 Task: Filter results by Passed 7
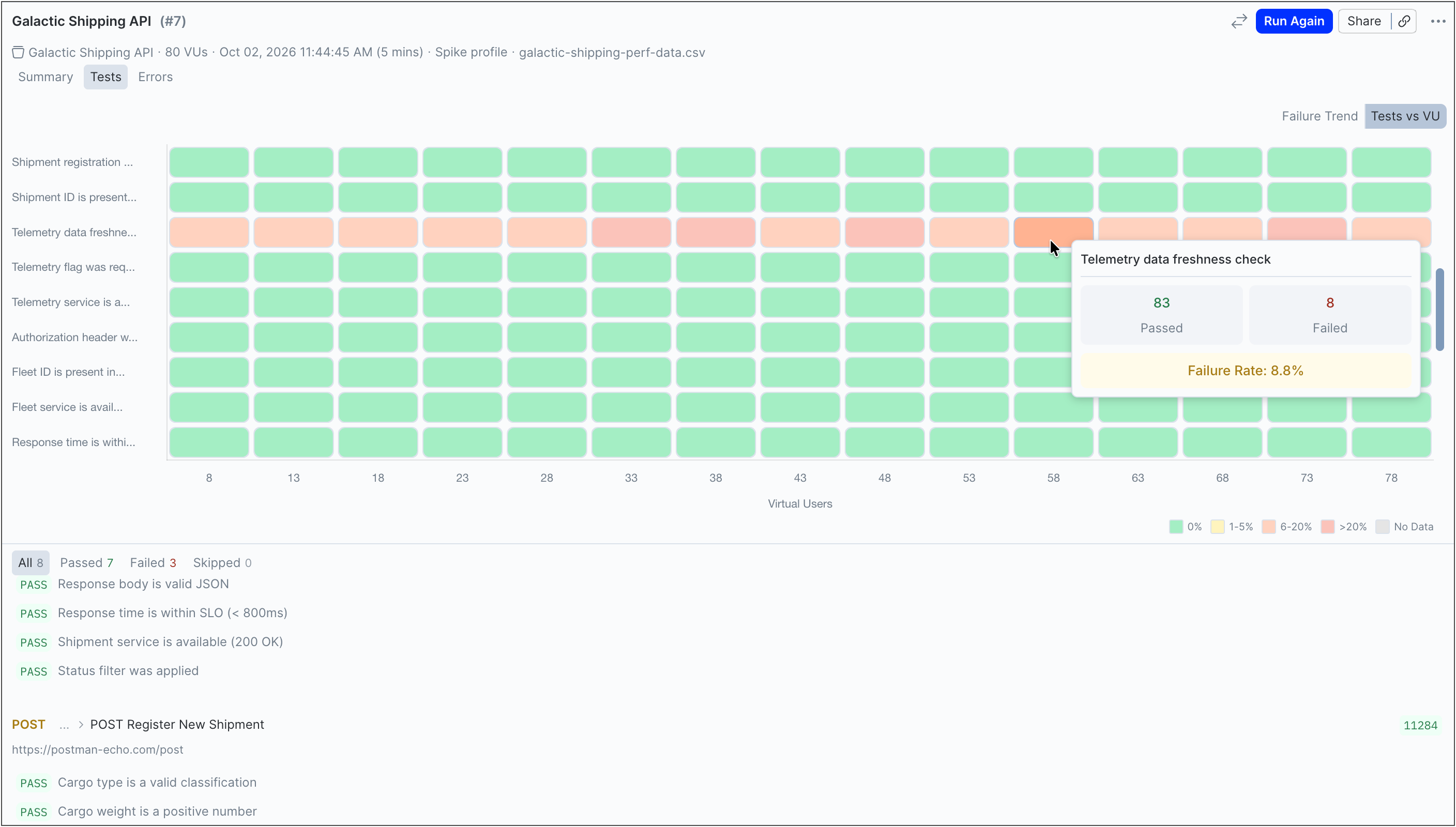pyautogui.click(x=86, y=562)
